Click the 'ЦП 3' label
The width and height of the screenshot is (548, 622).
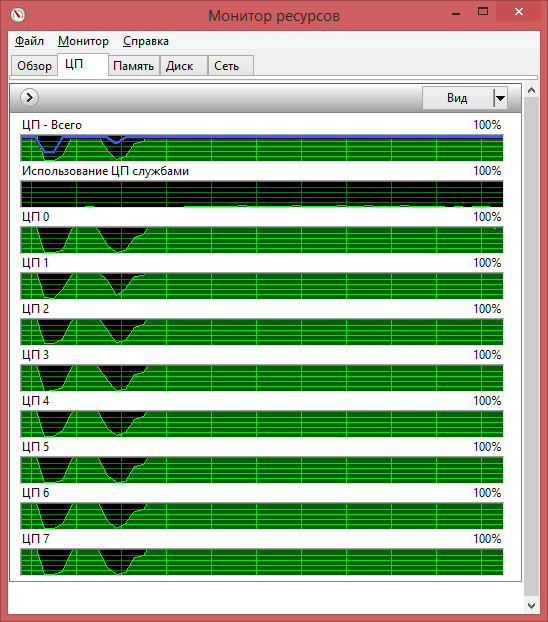click(35, 355)
